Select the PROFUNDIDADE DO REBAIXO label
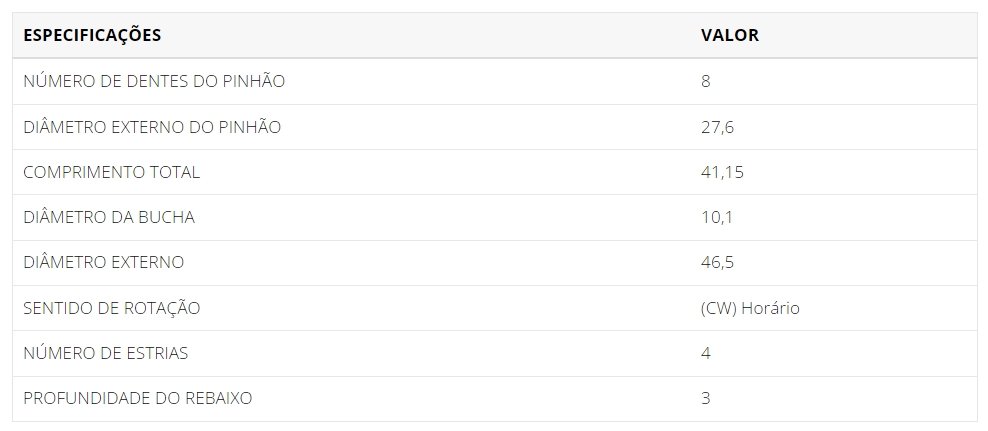988x431 pixels. [x=137, y=398]
